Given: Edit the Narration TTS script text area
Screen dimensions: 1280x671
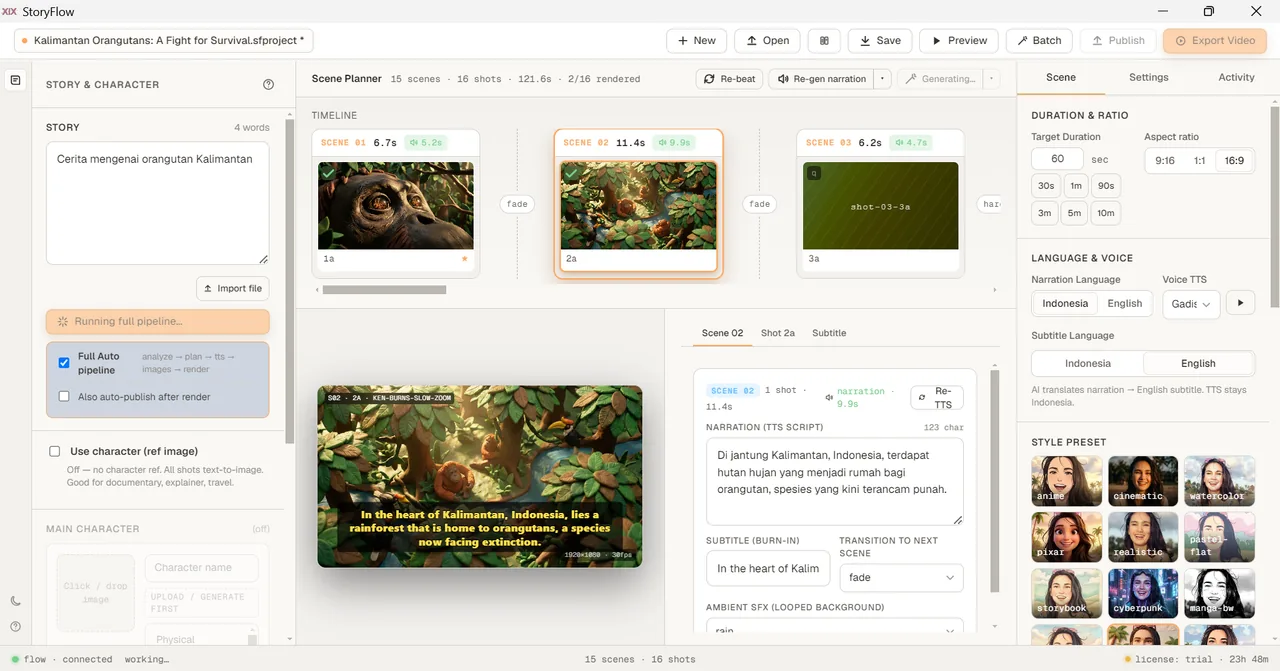Looking at the screenshot, I should point(834,481).
